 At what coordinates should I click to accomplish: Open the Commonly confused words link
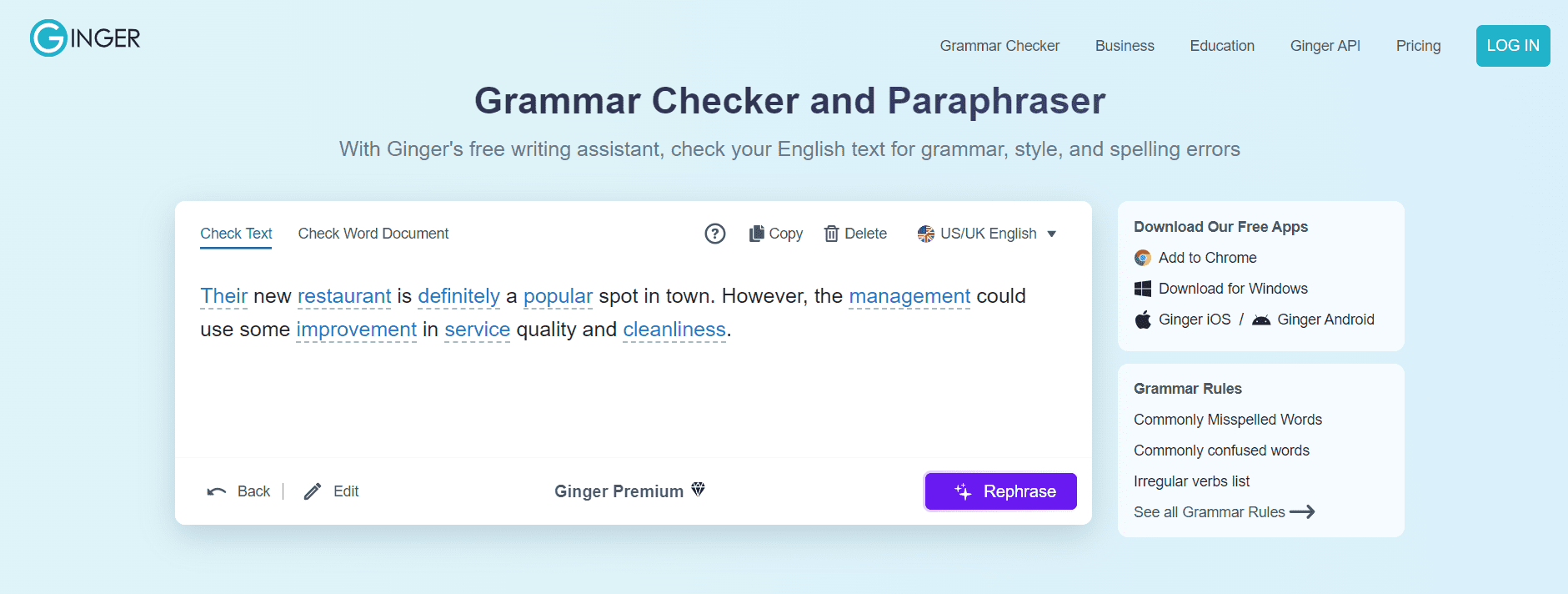pos(1221,451)
